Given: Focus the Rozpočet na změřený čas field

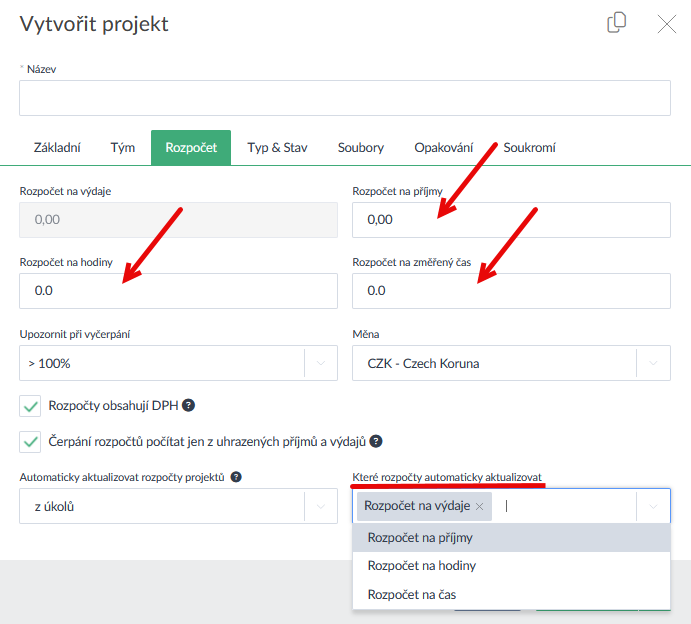Looking at the screenshot, I should pyautogui.click(x=511, y=291).
